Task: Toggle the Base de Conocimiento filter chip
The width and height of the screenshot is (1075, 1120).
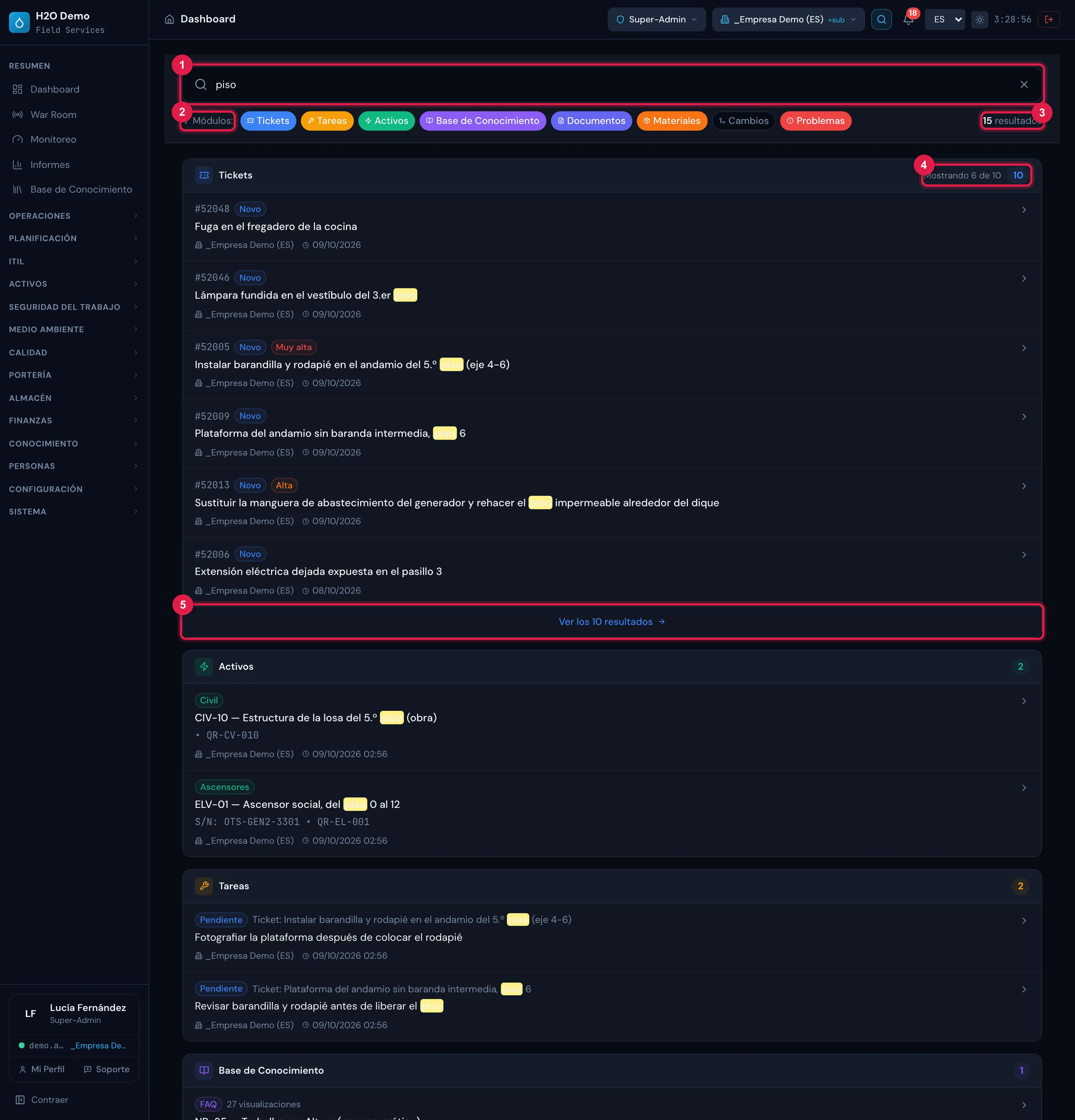Action: (483, 121)
